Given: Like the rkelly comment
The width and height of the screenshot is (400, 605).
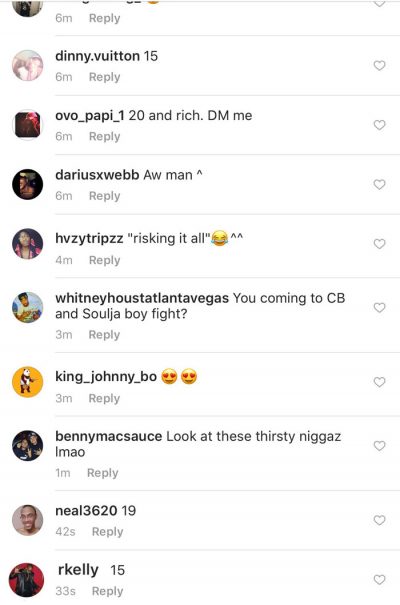Looking at the screenshot, I should tap(380, 580).
